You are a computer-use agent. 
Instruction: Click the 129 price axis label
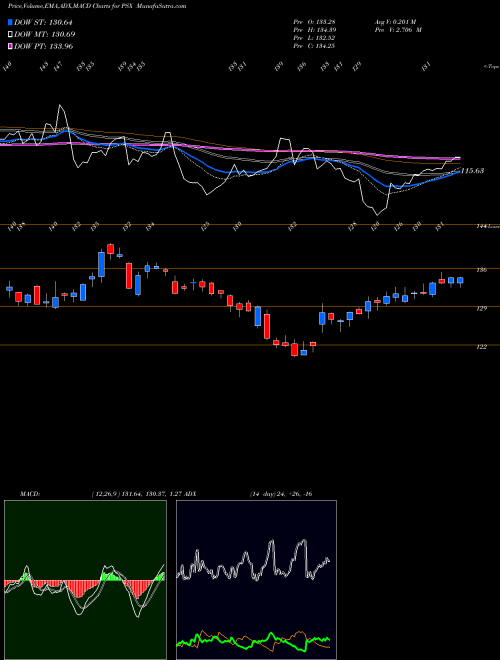(481, 308)
